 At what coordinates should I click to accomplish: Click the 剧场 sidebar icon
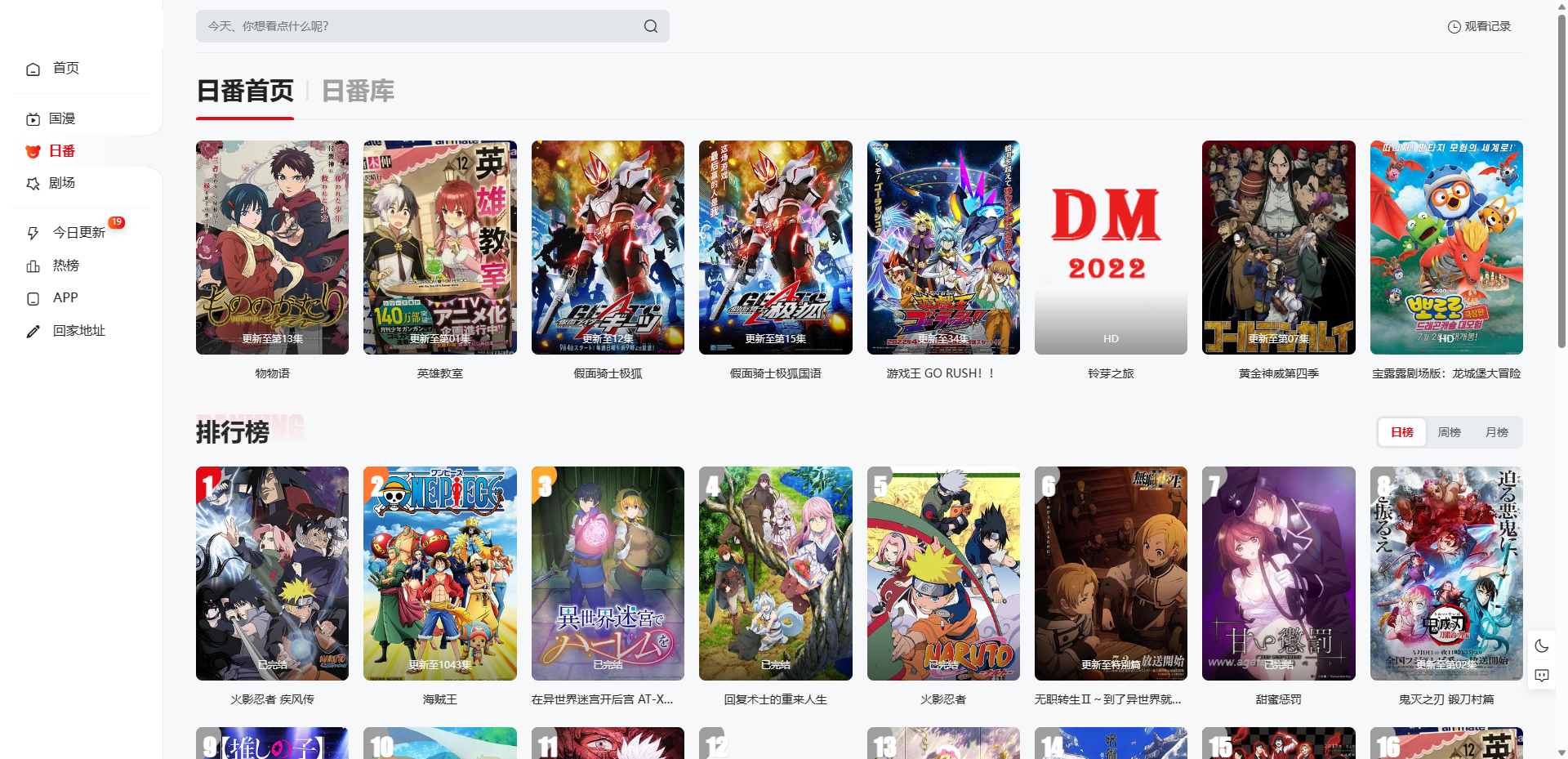(33, 184)
